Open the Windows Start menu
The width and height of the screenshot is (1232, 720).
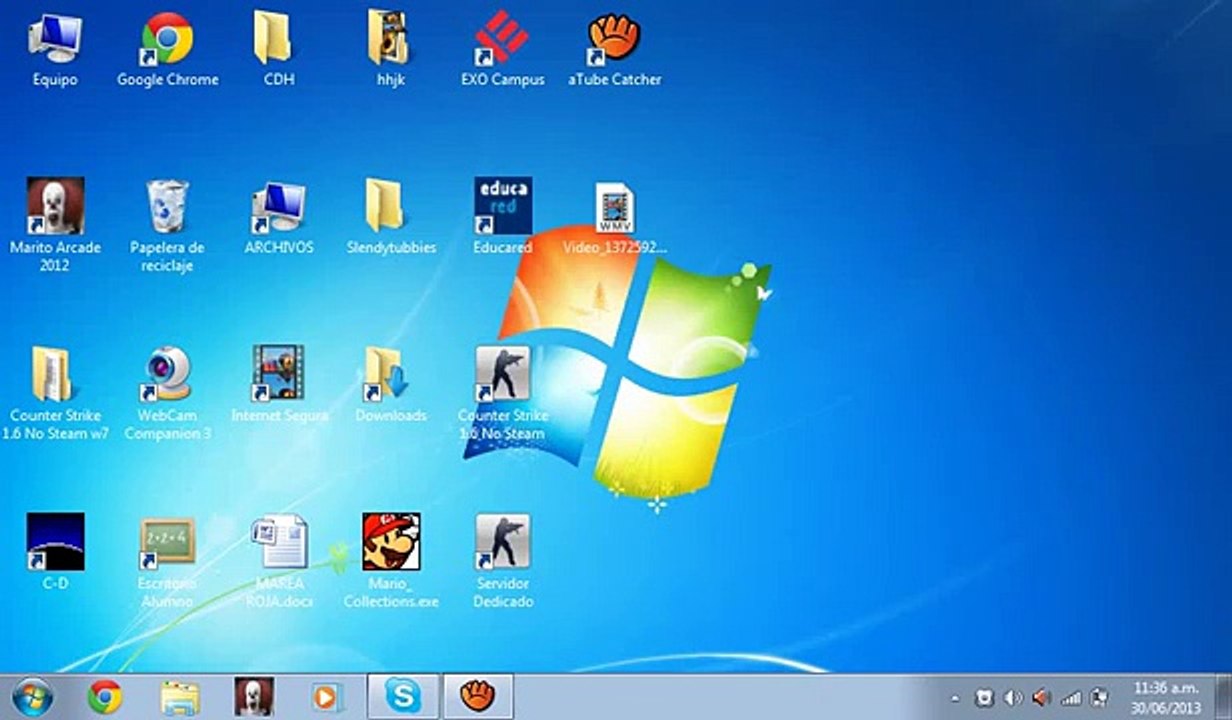pyautogui.click(x=32, y=697)
